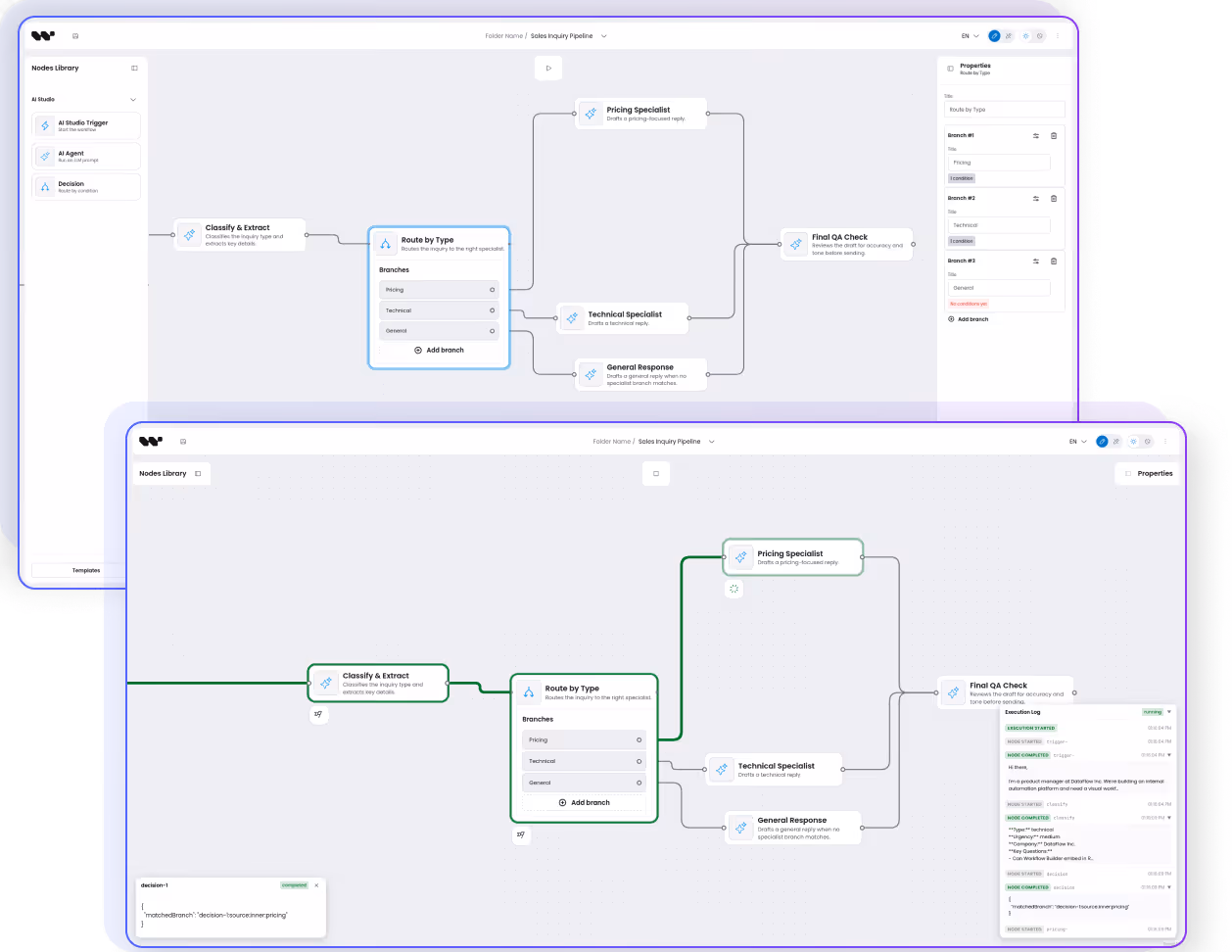
Task: Select the General branch row in the back window node
Action: pos(439,331)
